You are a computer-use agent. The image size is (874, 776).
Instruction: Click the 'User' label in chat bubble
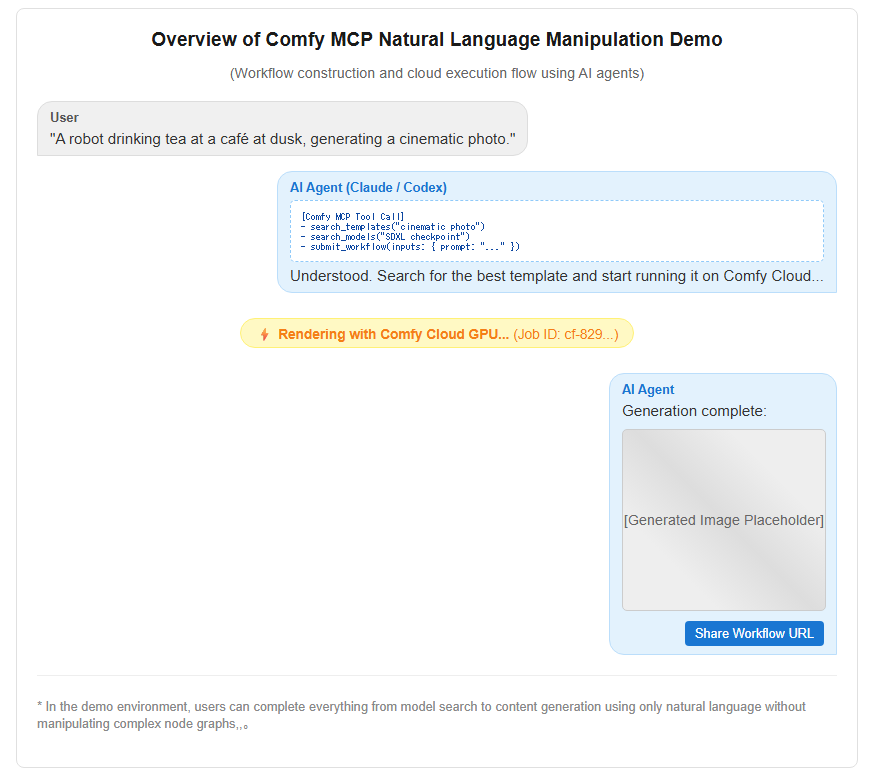tap(64, 117)
